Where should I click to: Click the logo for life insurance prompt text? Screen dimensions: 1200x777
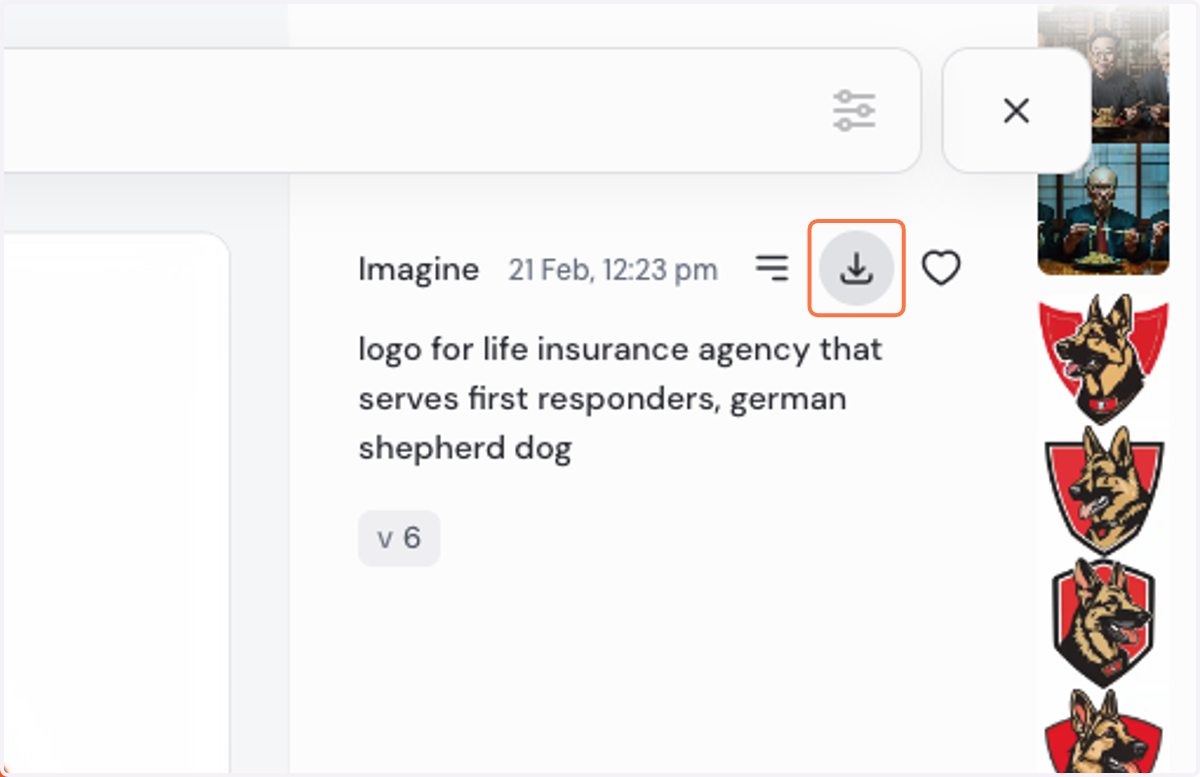620,399
